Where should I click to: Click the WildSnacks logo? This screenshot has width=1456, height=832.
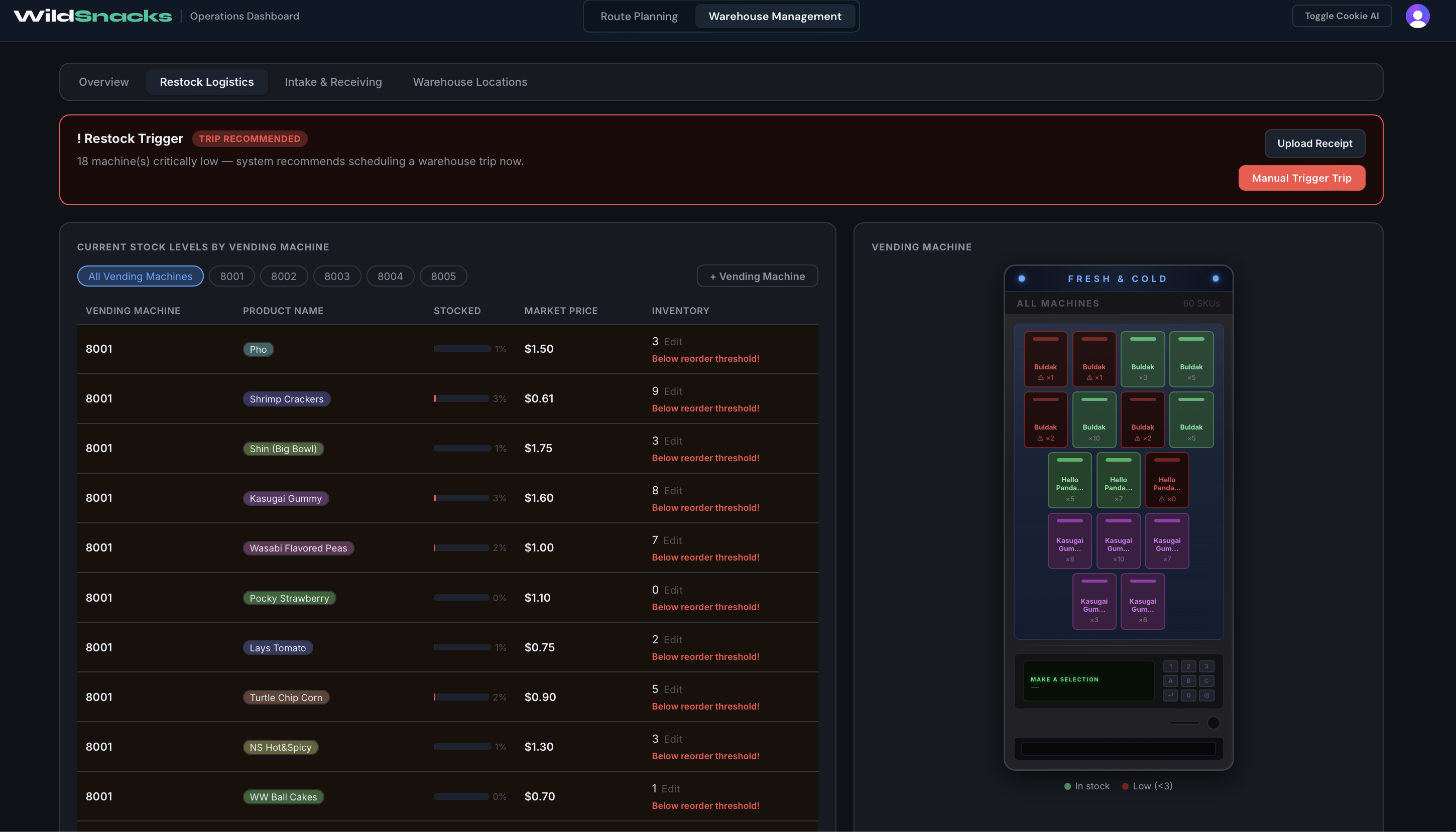92,16
